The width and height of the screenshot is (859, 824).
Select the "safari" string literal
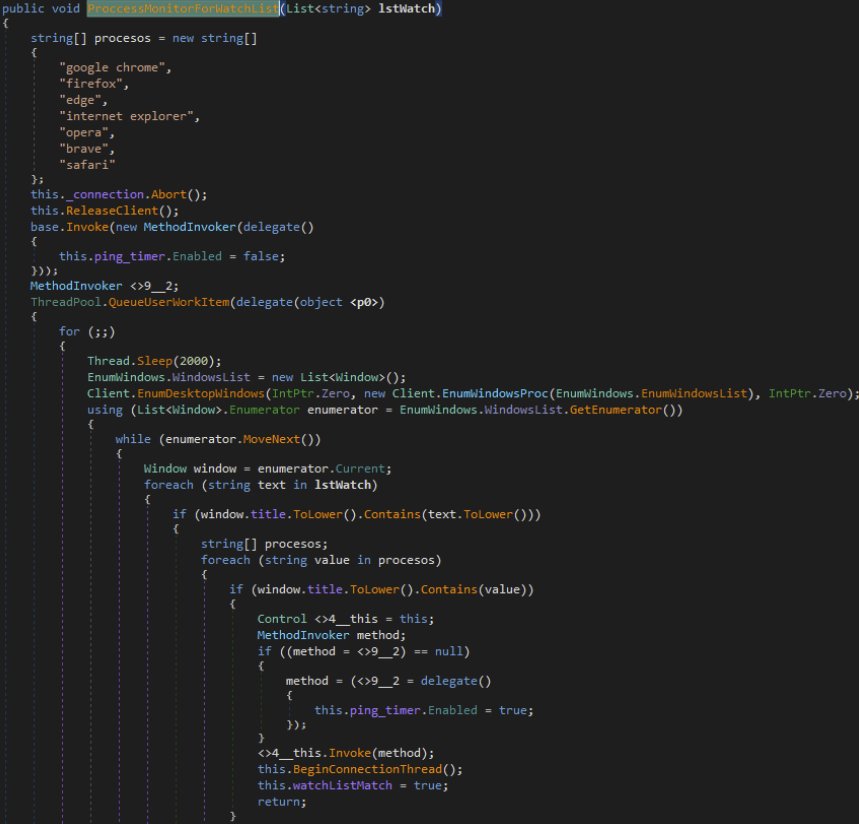coord(87,165)
